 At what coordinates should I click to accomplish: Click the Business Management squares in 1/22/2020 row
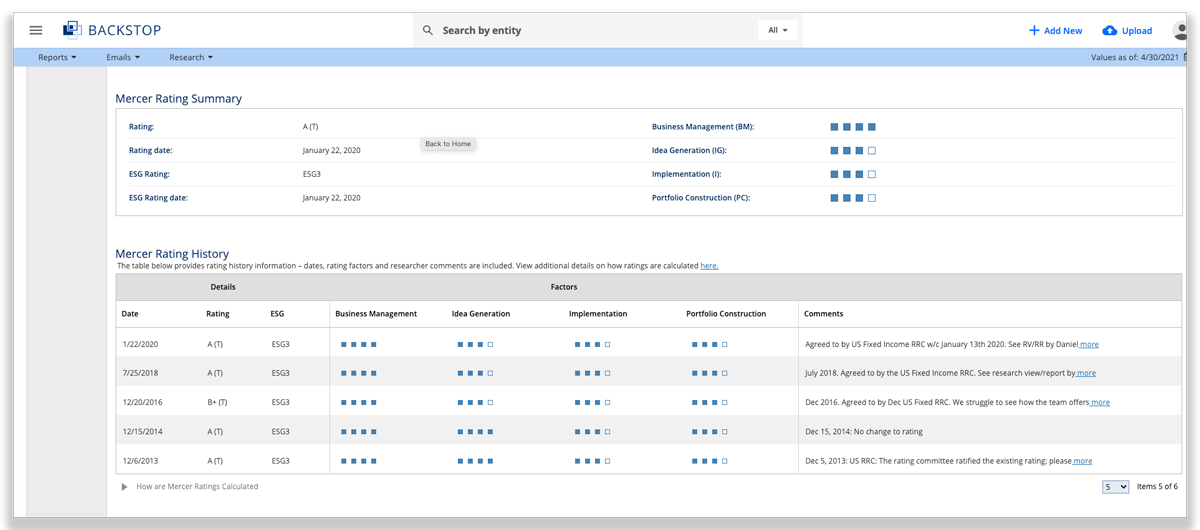(x=358, y=344)
